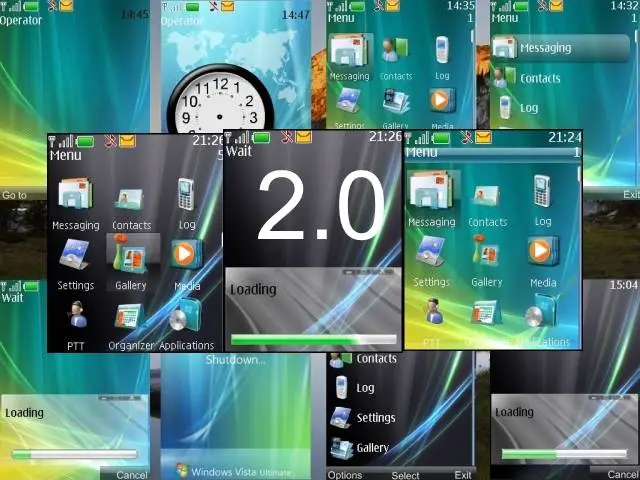Open Settings icon in dark 21:26 menu
The height and width of the screenshot is (480, 640).
(74, 254)
